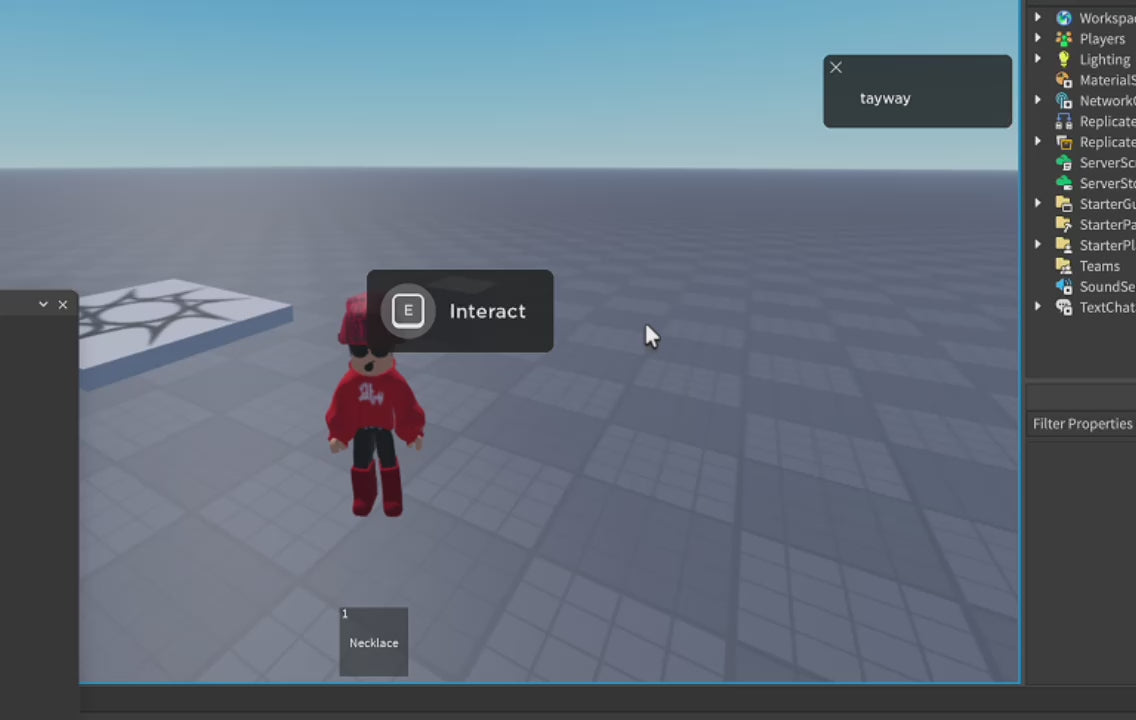Expand the Workspace tree node arrow
Screen dimensions: 1136x720
pos(1038,18)
